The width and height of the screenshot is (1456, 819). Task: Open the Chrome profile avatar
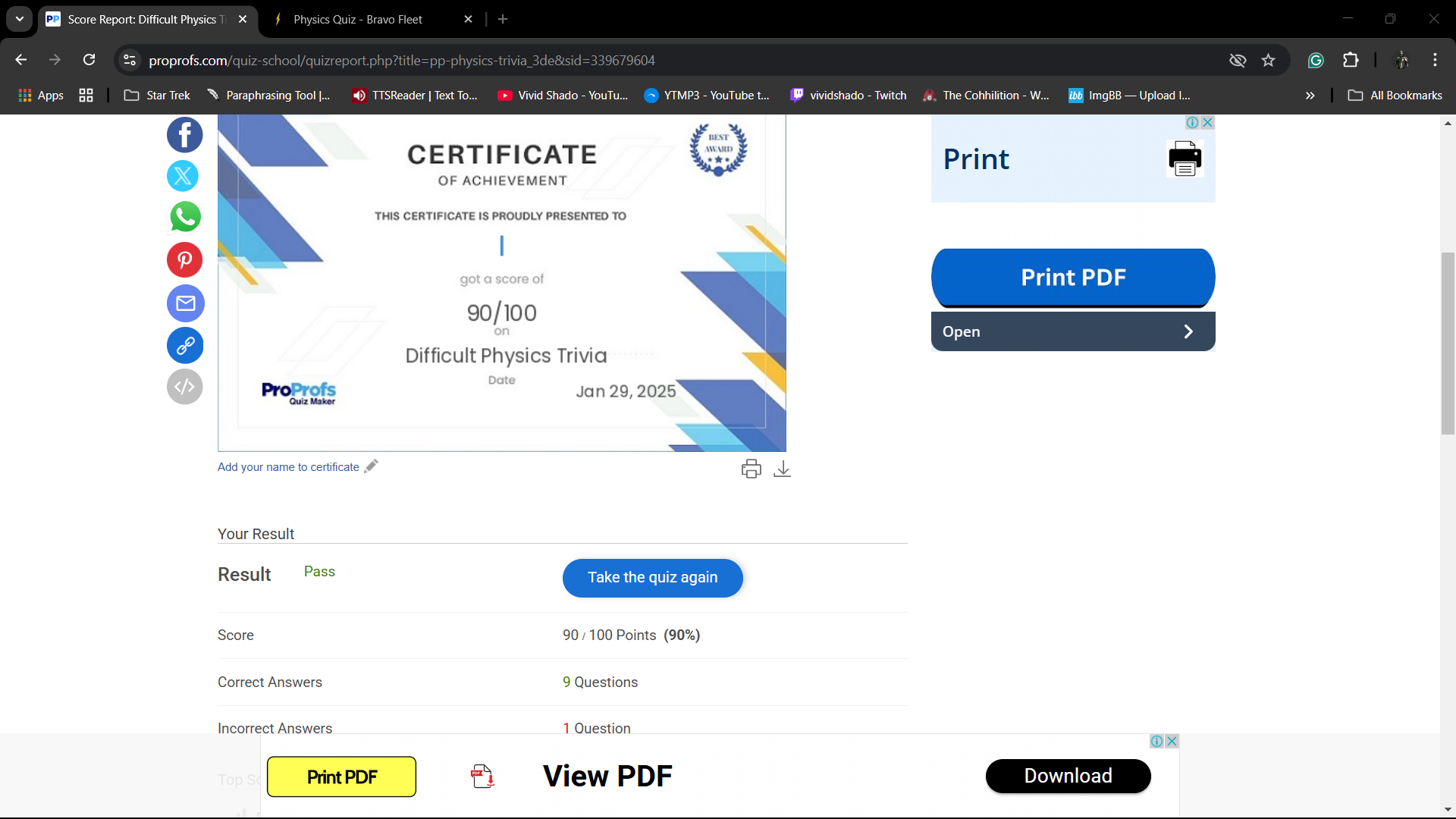click(x=1401, y=60)
